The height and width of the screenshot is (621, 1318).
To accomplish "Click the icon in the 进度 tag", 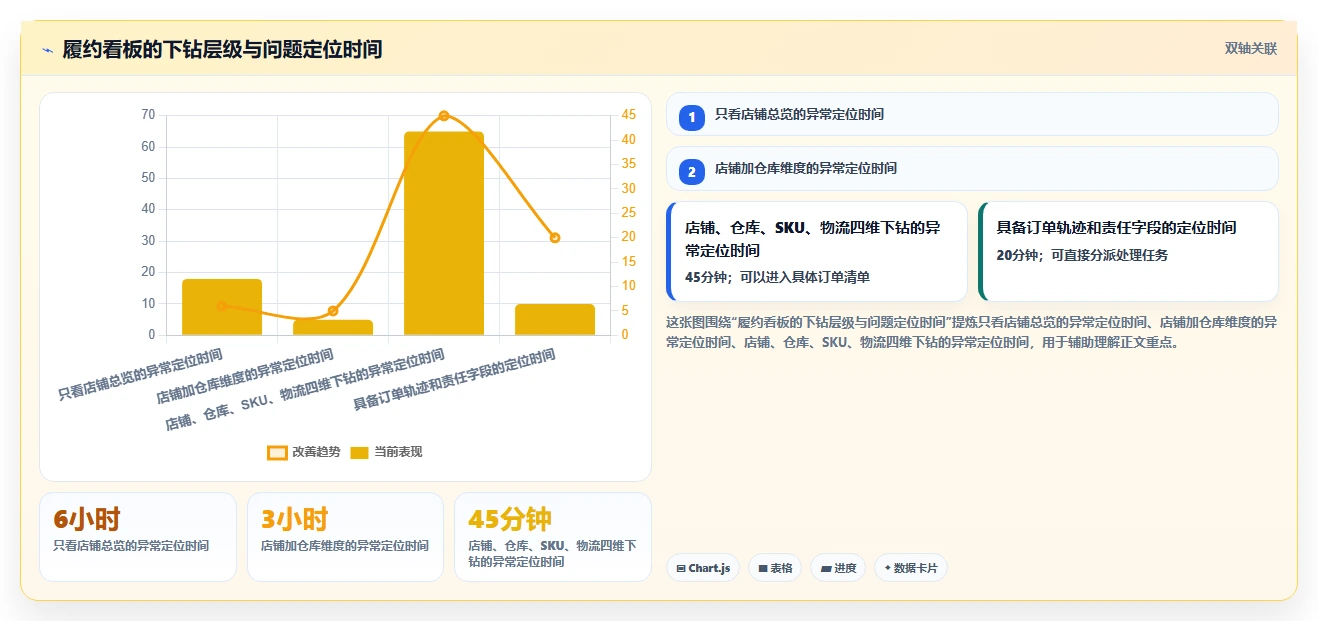I will click(826, 568).
